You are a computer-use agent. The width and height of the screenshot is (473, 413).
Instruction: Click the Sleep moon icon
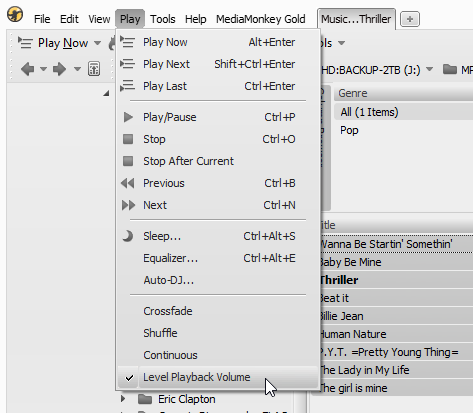tap(128, 236)
